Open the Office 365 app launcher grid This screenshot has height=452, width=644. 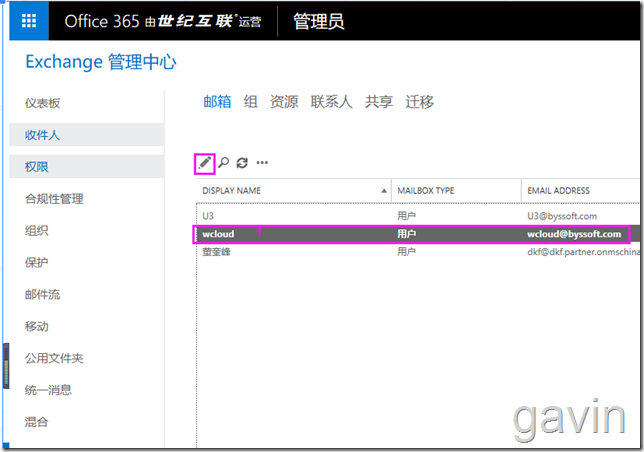[29, 21]
